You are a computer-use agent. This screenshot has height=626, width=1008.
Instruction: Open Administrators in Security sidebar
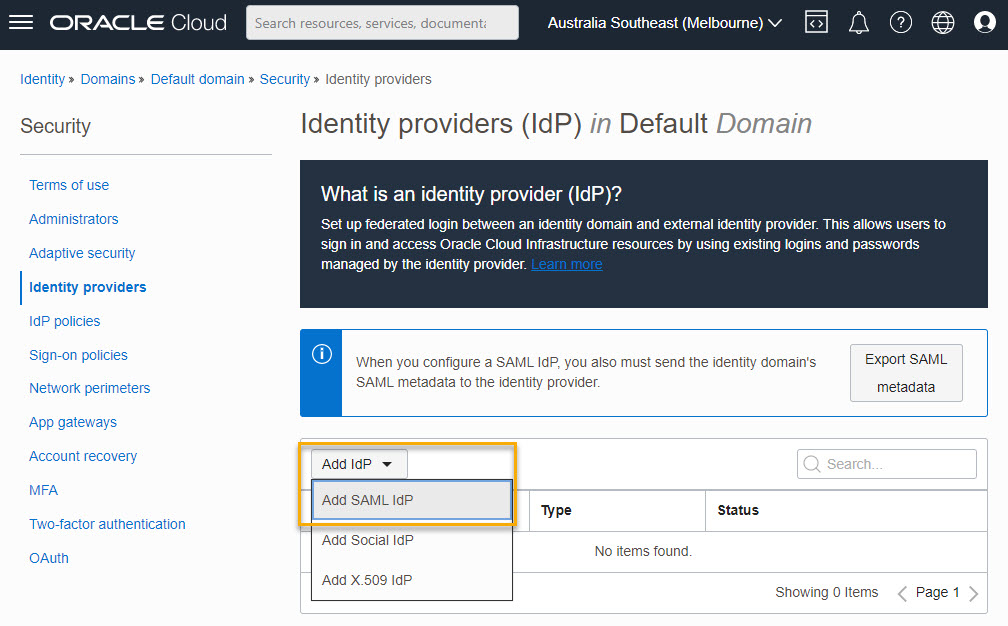point(74,219)
